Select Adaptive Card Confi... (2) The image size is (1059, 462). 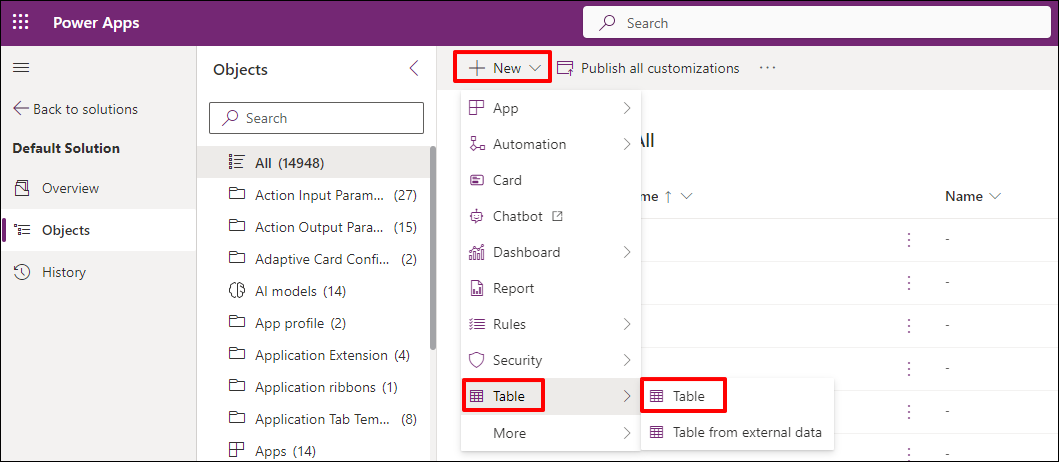(314, 259)
